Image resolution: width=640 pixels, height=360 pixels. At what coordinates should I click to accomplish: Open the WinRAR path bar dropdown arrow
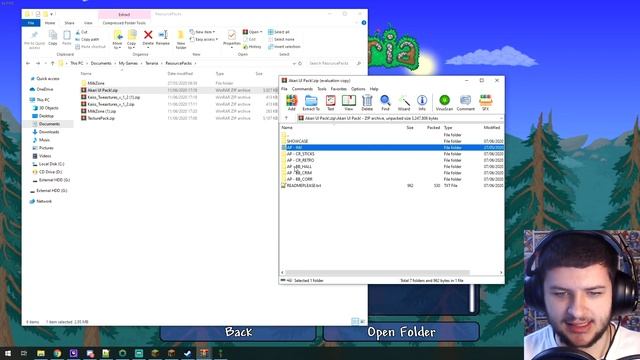[x=501, y=118]
